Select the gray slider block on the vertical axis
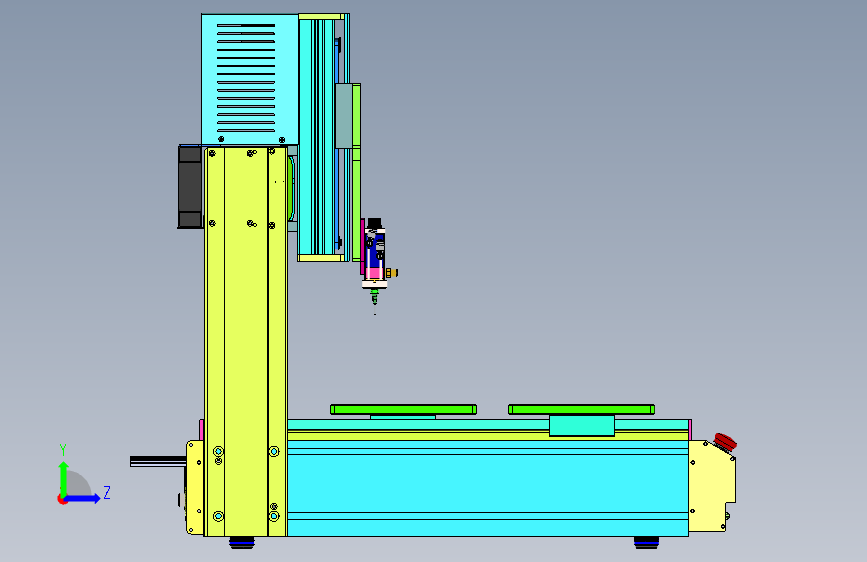Screen dimensions: 867x562 point(344,116)
